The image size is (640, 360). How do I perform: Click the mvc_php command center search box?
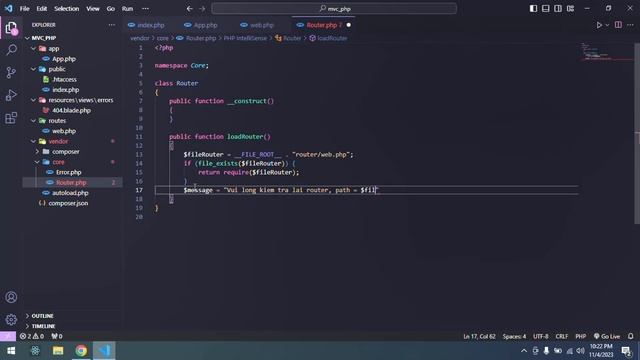[x=334, y=9]
